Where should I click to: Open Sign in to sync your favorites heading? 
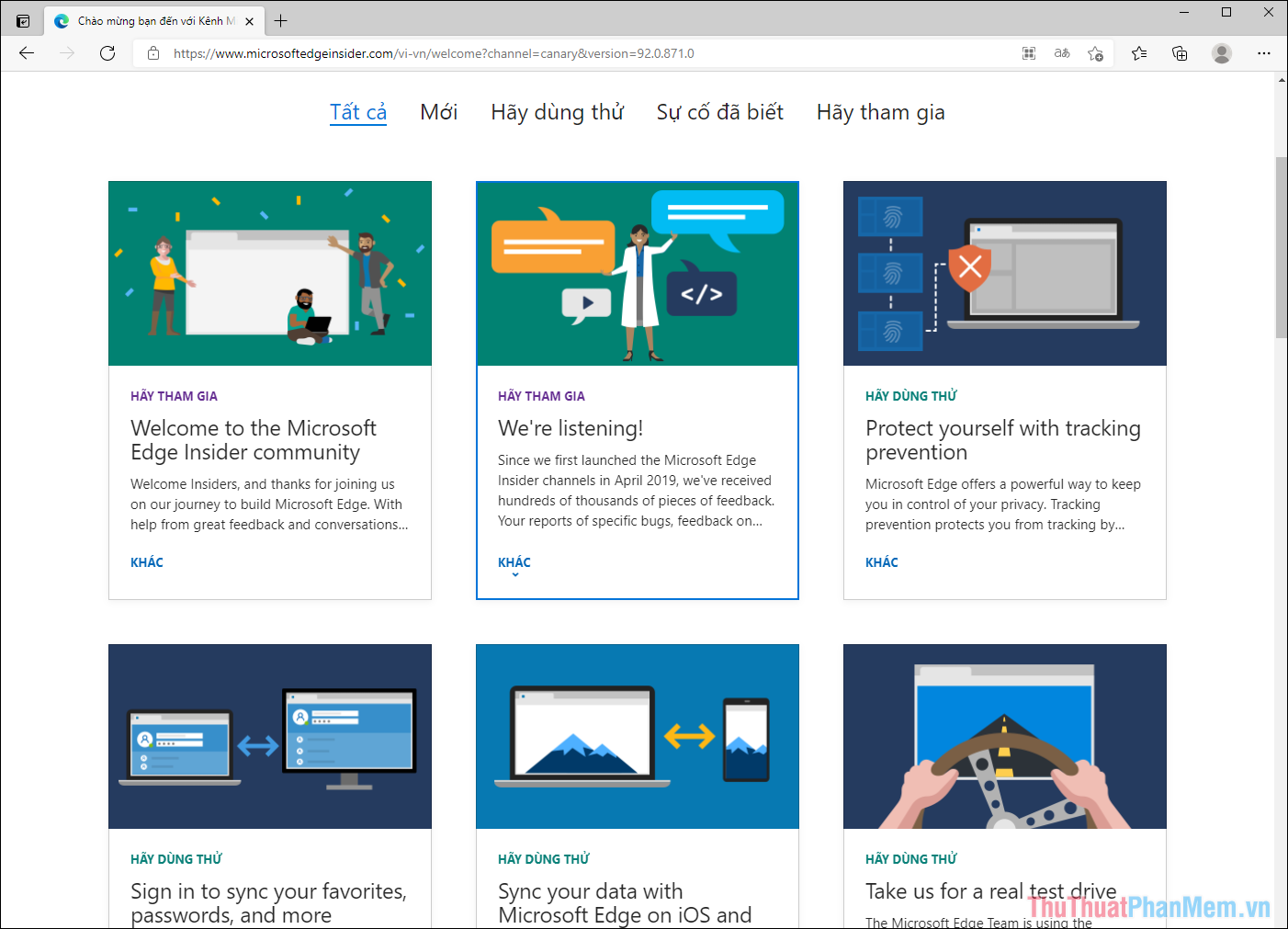[268, 903]
